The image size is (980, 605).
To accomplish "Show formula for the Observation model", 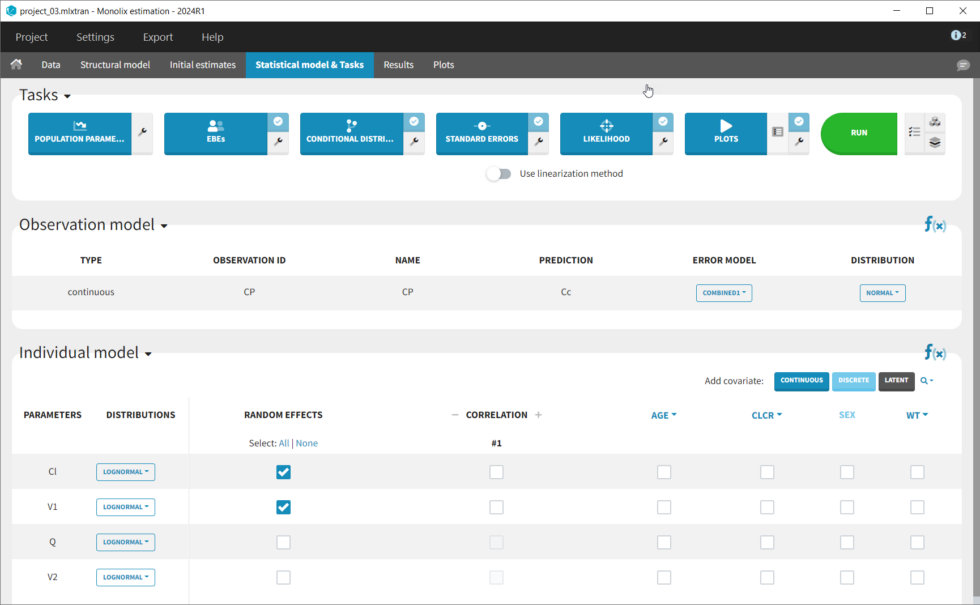I will pos(934,225).
